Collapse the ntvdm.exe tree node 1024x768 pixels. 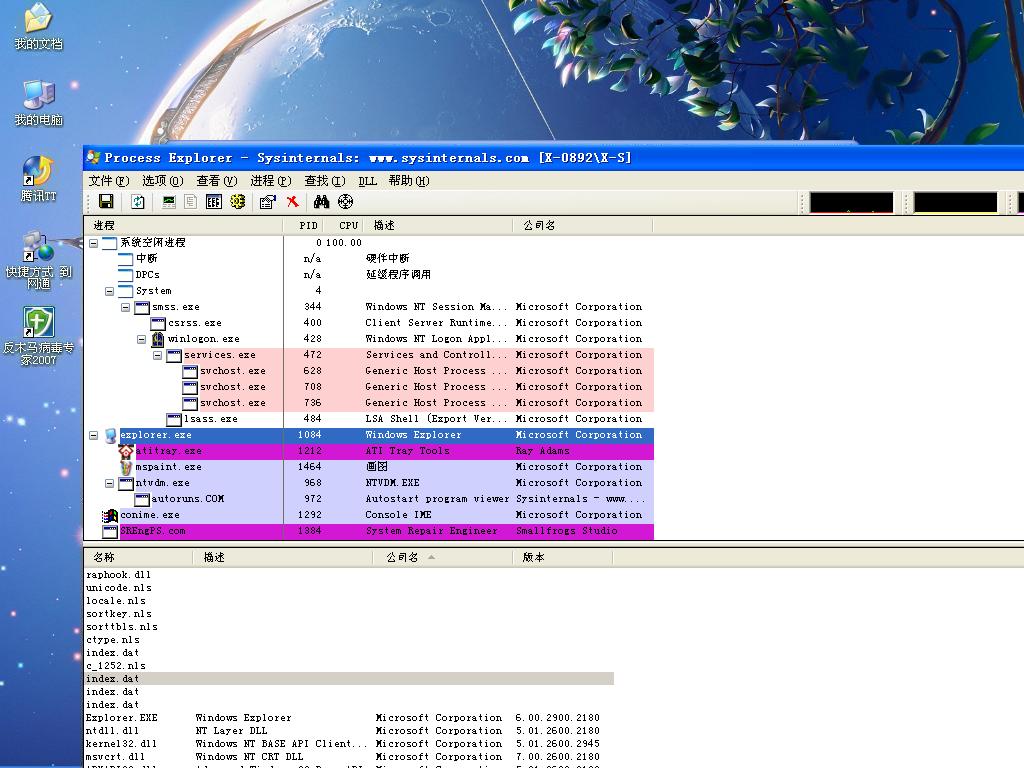110,483
